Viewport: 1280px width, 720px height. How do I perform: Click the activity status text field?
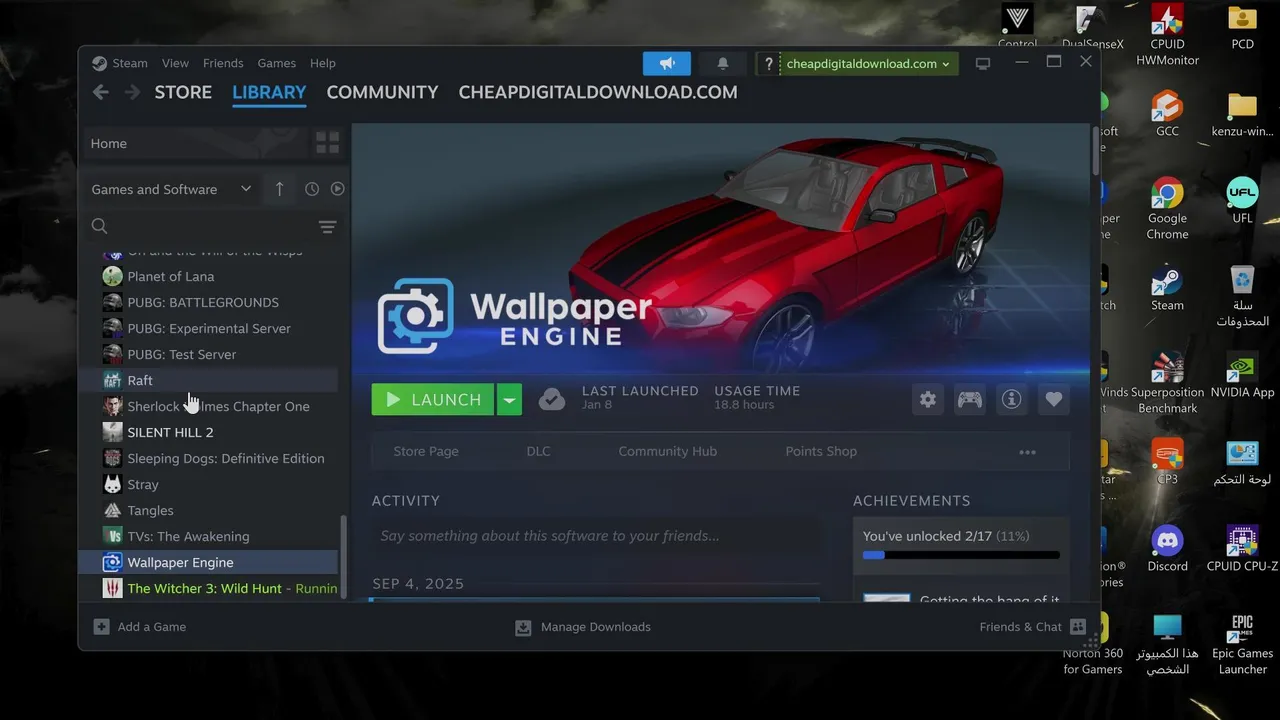[x=595, y=536]
